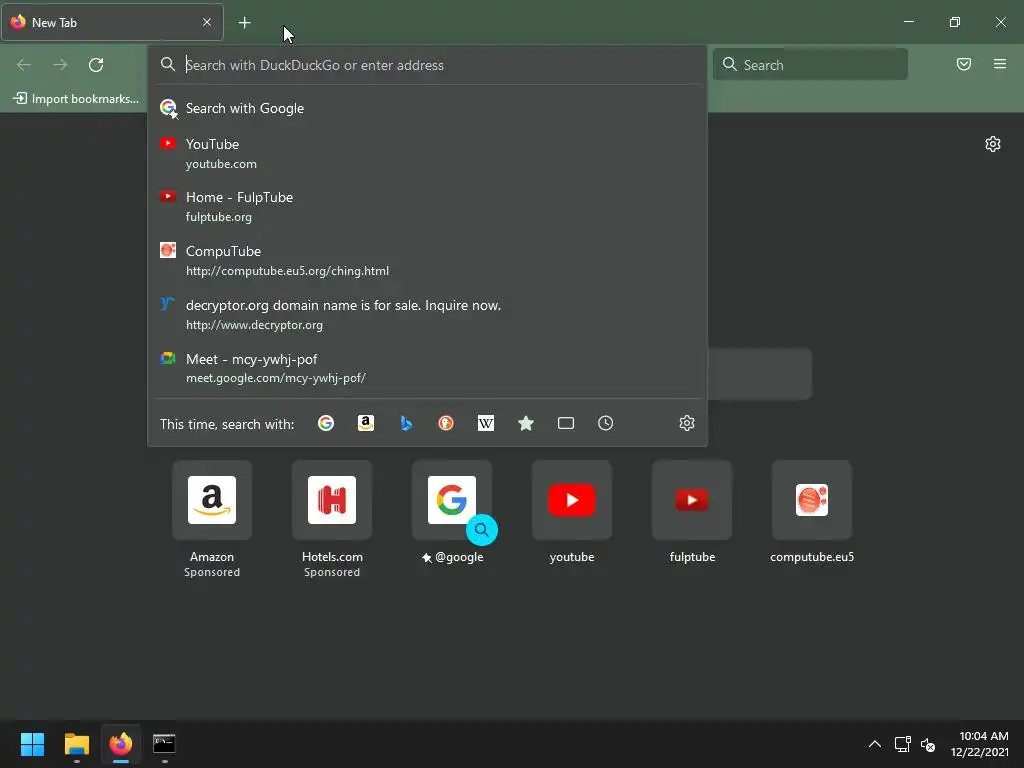Go back to the previous page
1024x768 pixels.
click(24, 65)
